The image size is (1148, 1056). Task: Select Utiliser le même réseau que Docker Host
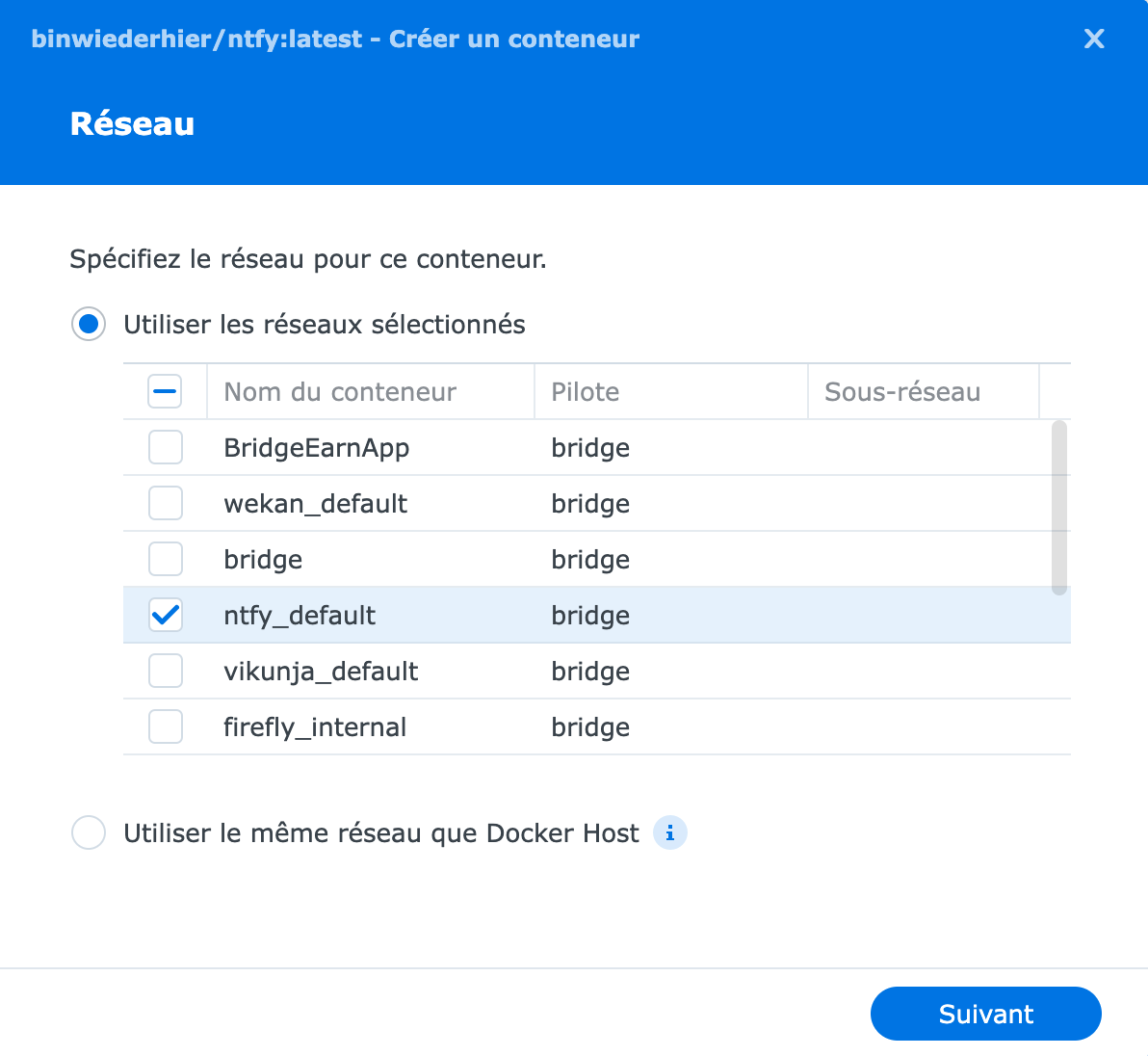click(89, 832)
